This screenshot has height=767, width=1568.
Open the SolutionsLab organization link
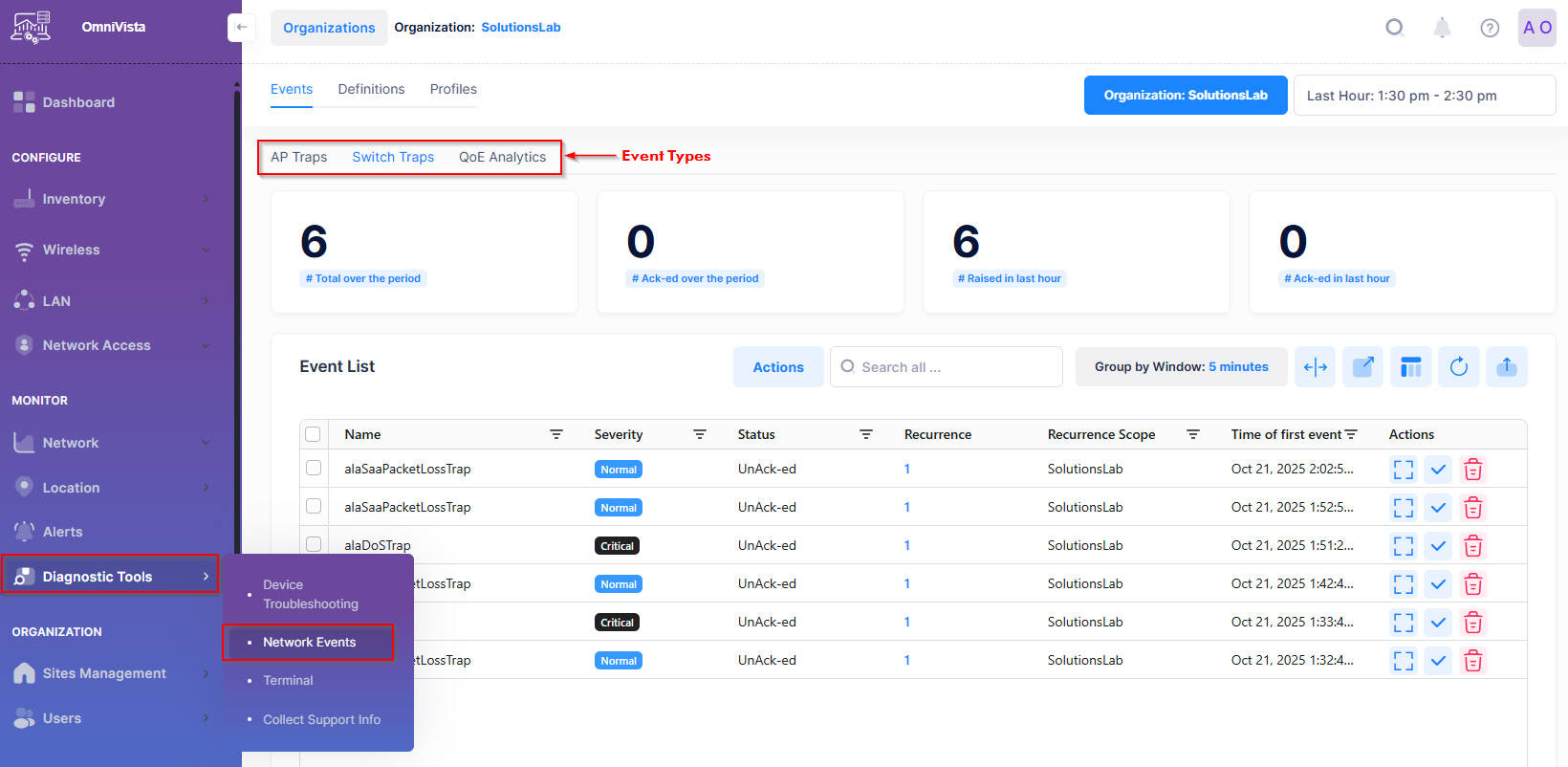coord(520,28)
